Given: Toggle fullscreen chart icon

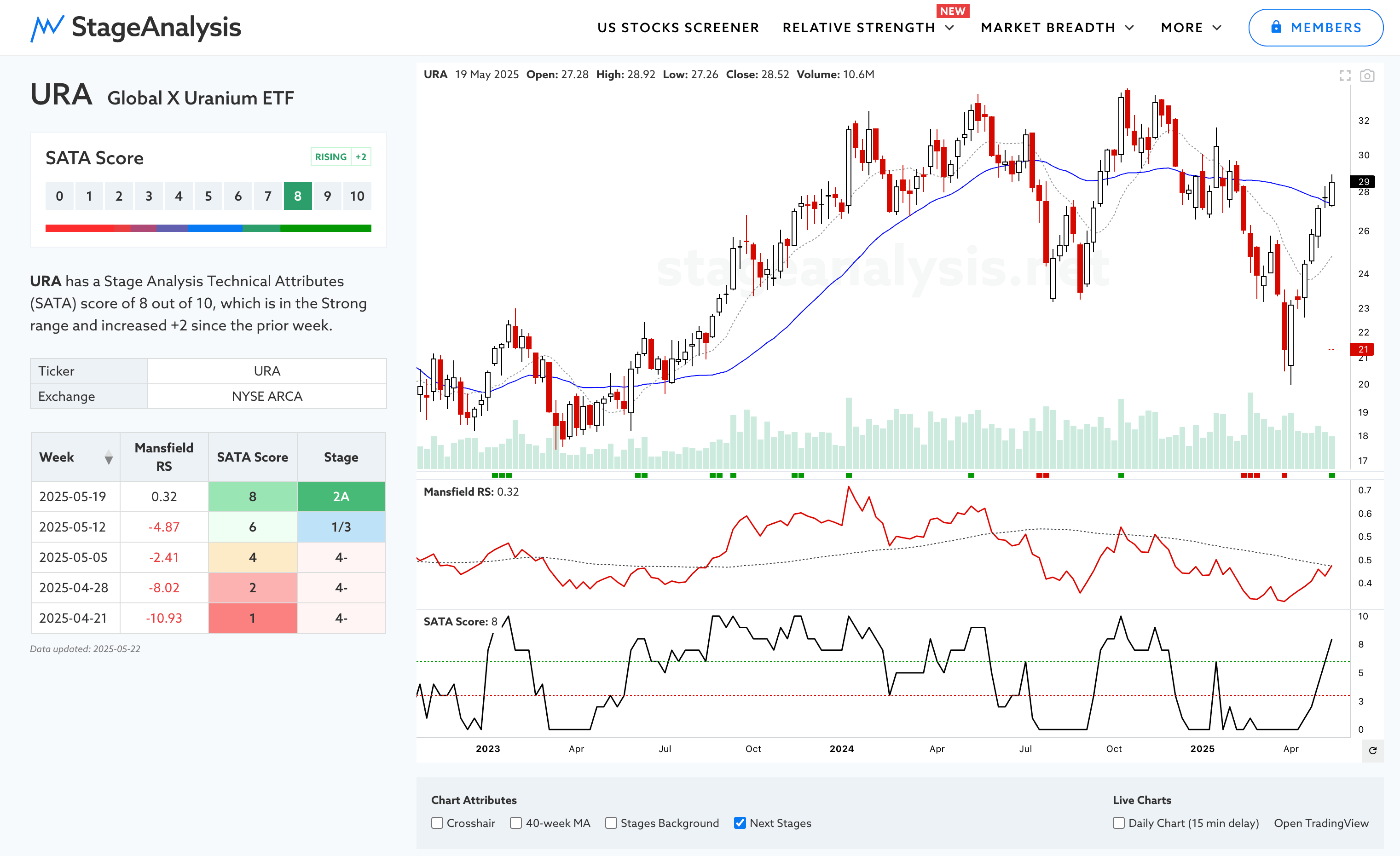Looking at the screenshot, I should 1344,75.
